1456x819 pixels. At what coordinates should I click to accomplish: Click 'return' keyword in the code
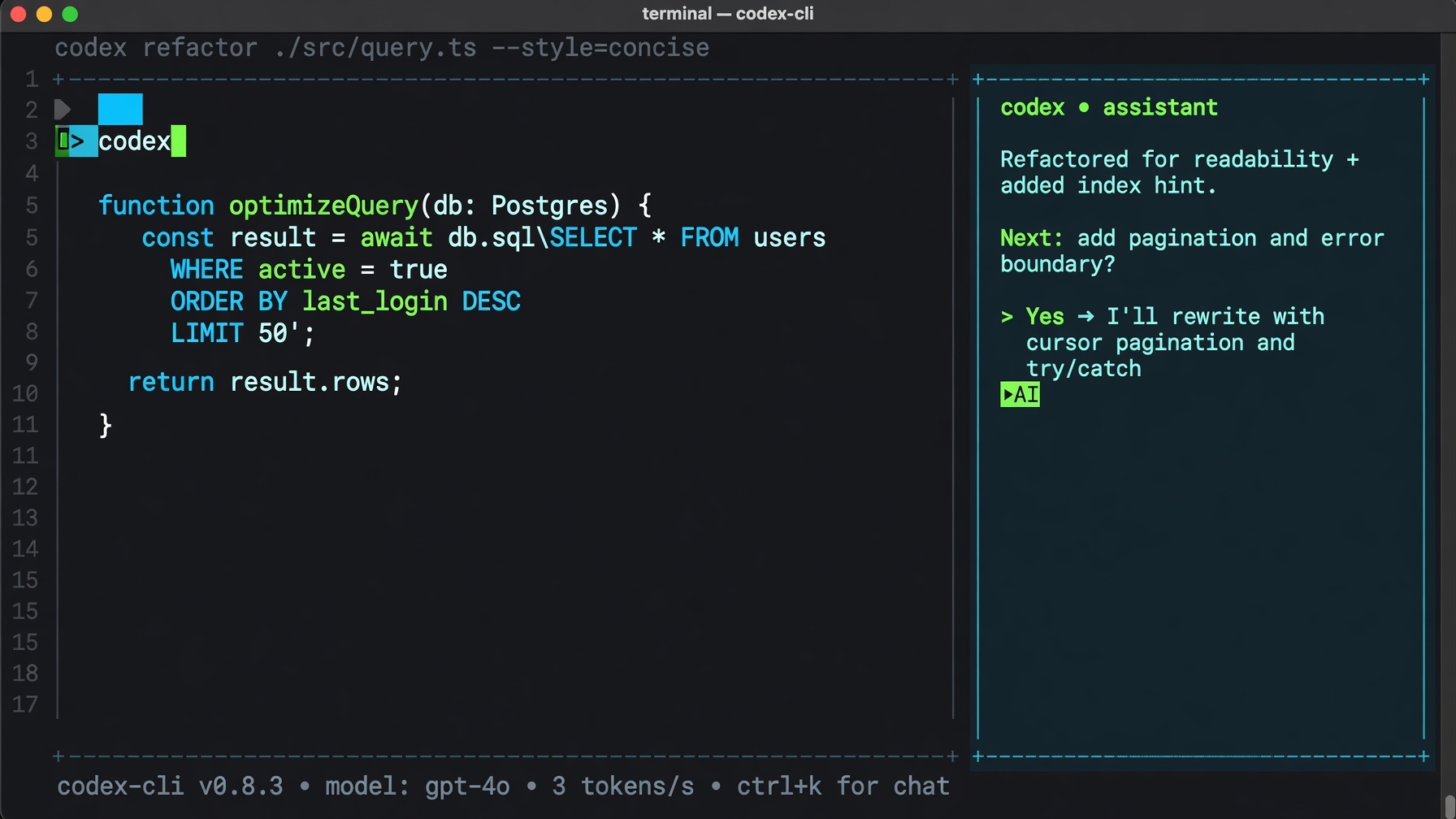171,382
